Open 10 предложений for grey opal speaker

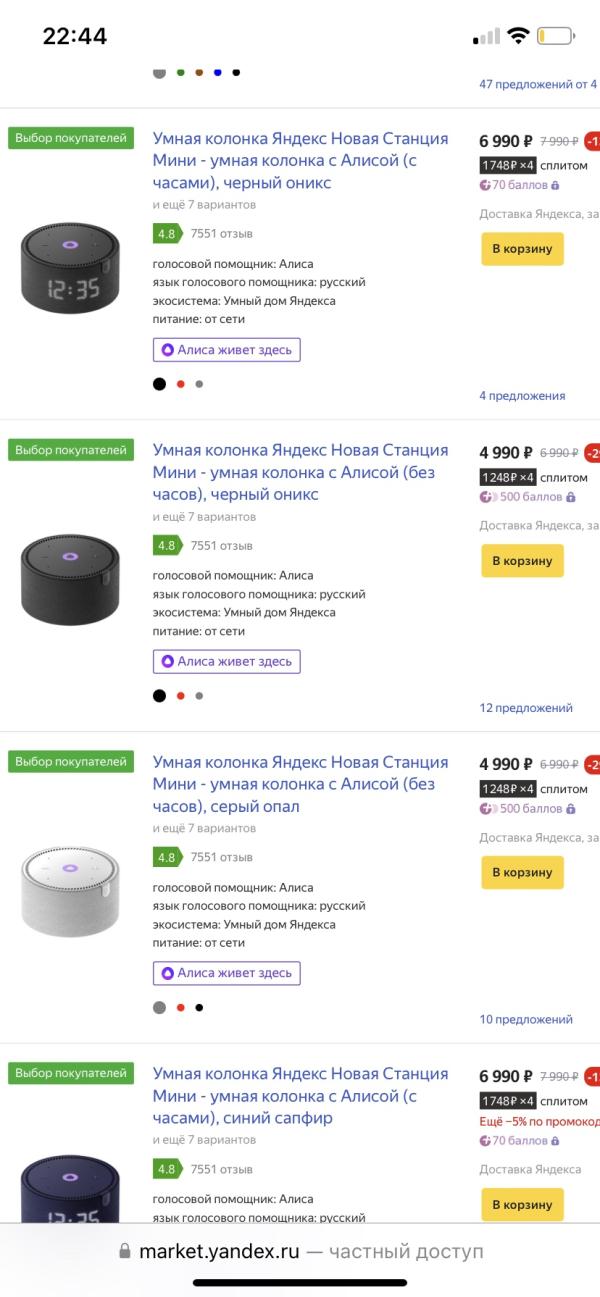(526, 1020)
